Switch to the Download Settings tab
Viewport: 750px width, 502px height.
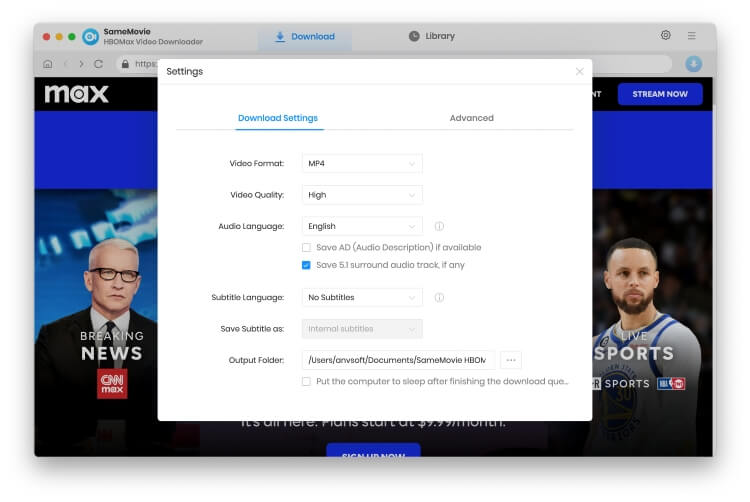point(278,118)
